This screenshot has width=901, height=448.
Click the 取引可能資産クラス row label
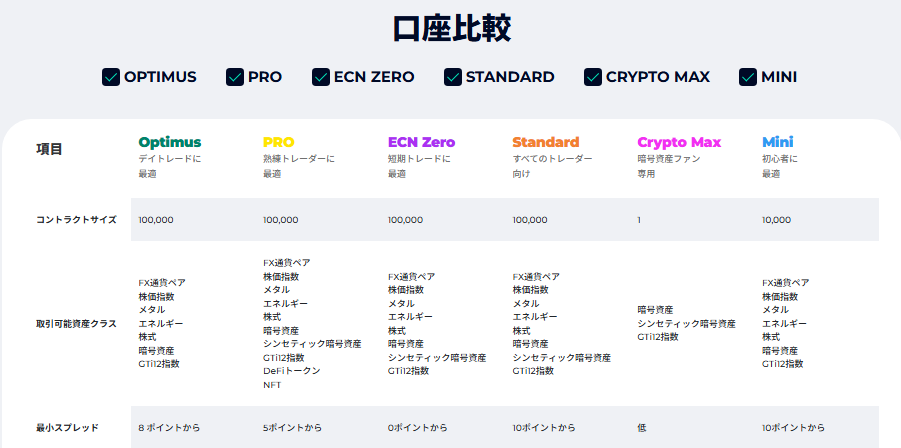click(76, 324)
